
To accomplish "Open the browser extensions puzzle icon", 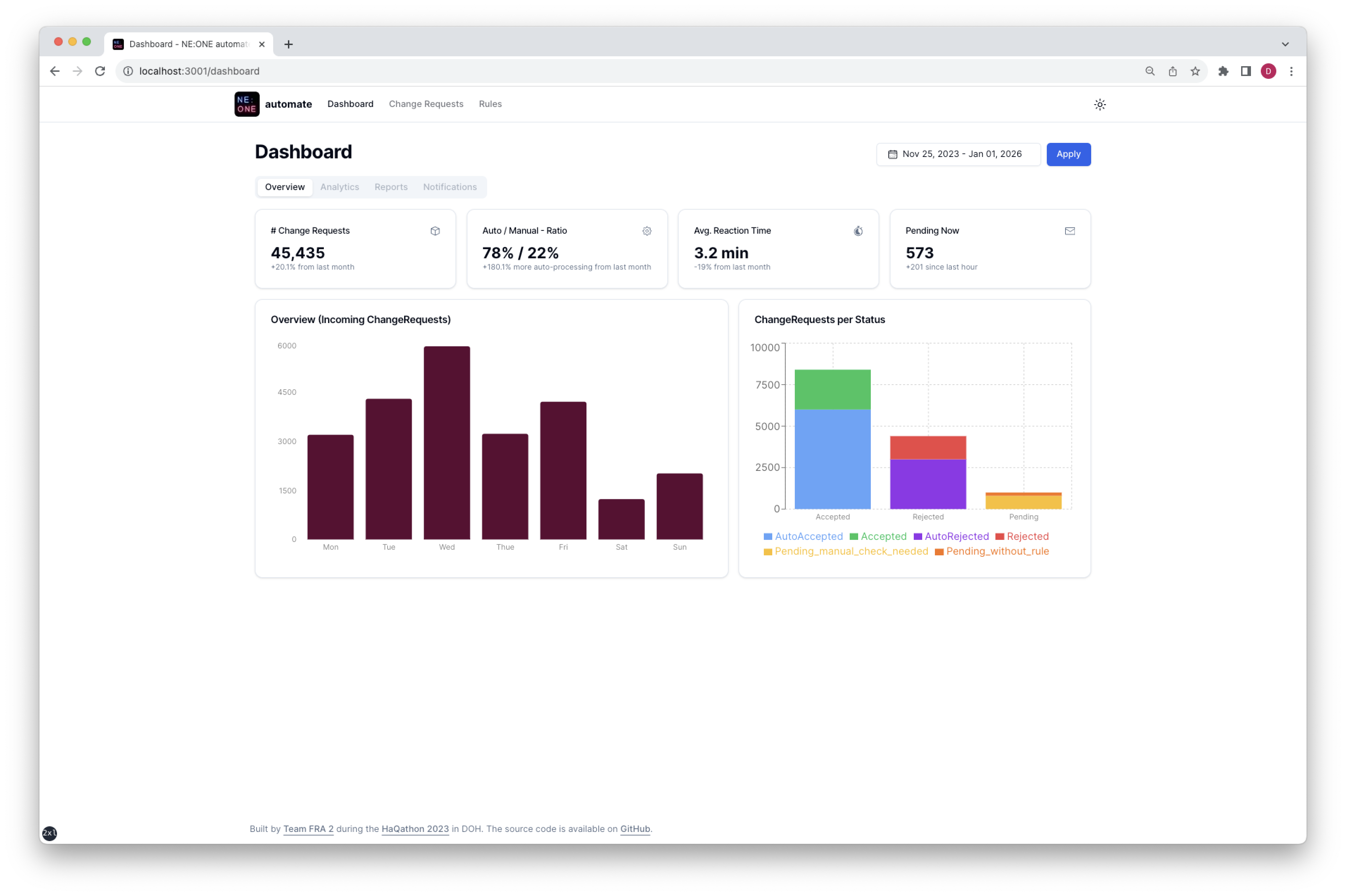I will click(x=1222, y=71).
